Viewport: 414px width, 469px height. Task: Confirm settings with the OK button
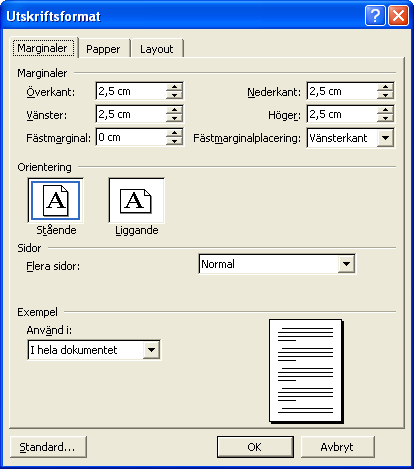tap(255, 447)
